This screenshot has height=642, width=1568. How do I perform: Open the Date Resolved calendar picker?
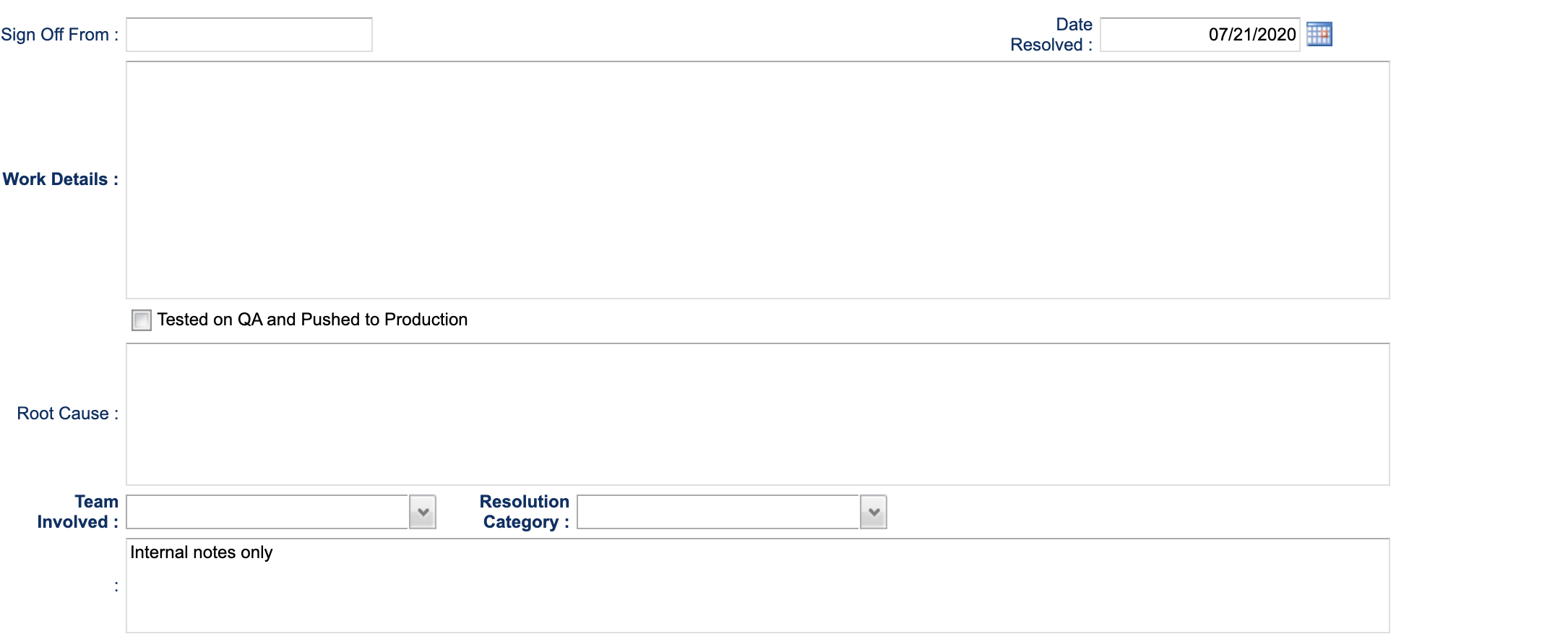point(1319,35)
